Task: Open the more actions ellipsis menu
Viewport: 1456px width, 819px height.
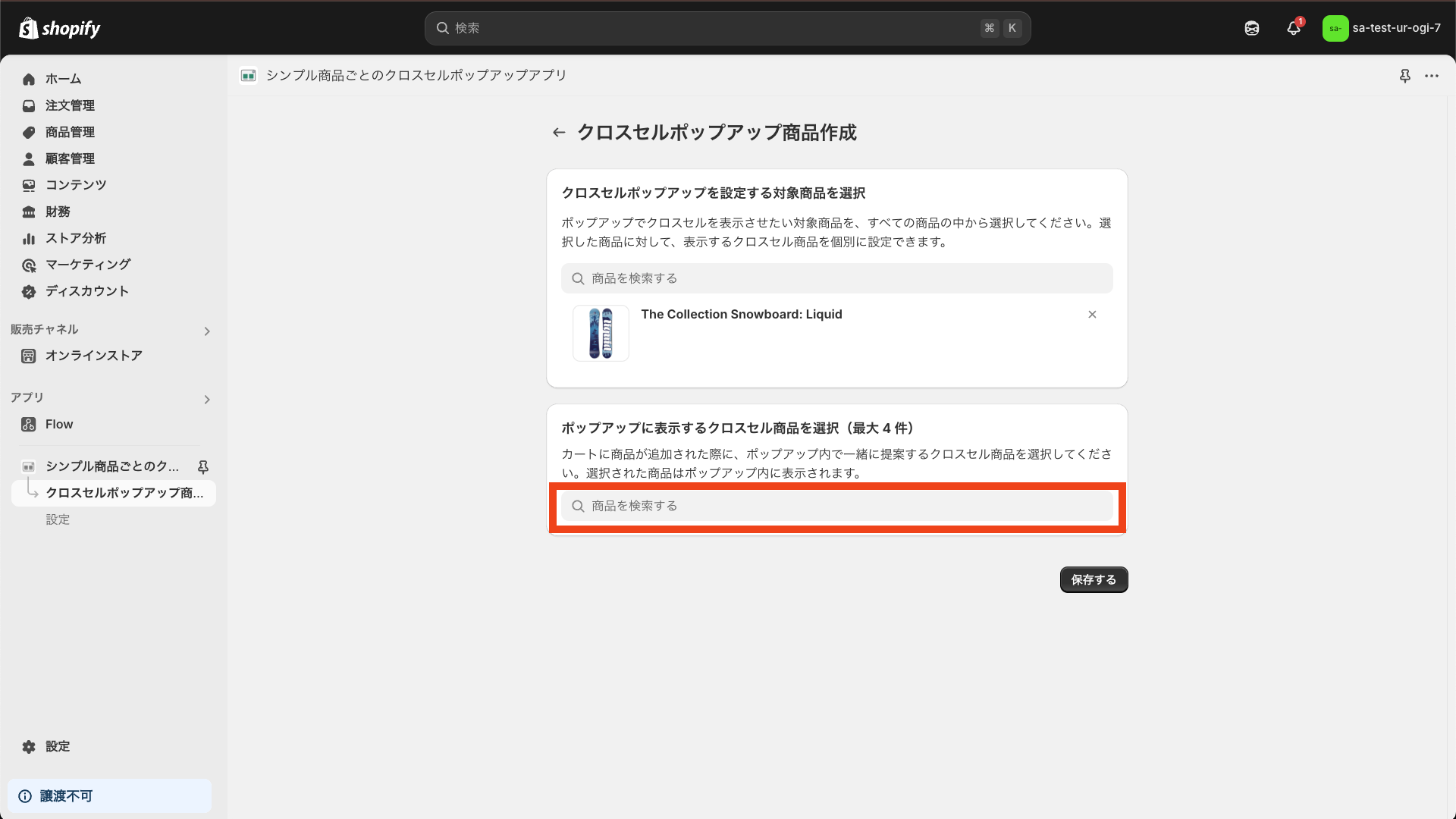Action: pyautogui.click(x=1432, y=76)
